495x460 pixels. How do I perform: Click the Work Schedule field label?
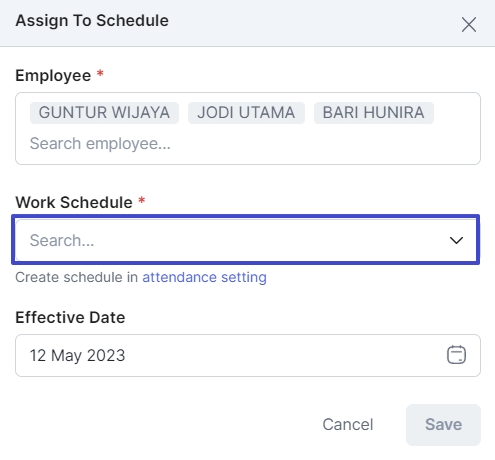[x=74, y=202]
